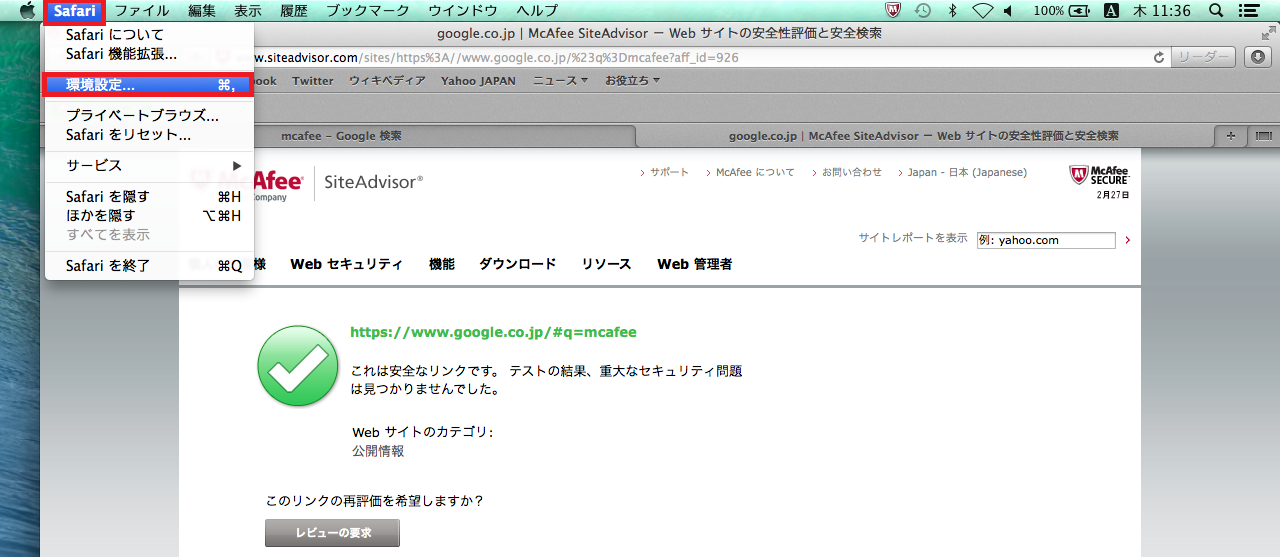1280x557 pixels.
Task: Click the reload page icon in address bar
Action: (1159, 58)
